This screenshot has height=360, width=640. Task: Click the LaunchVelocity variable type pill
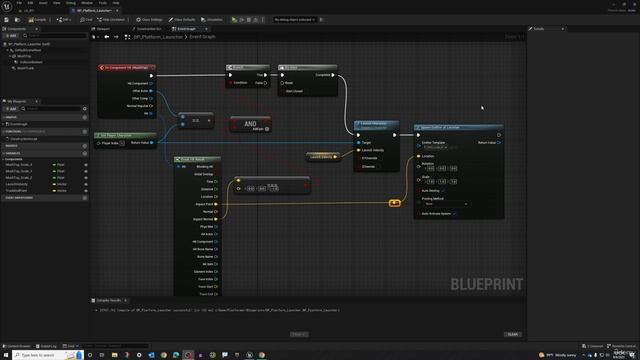[54, 184]
